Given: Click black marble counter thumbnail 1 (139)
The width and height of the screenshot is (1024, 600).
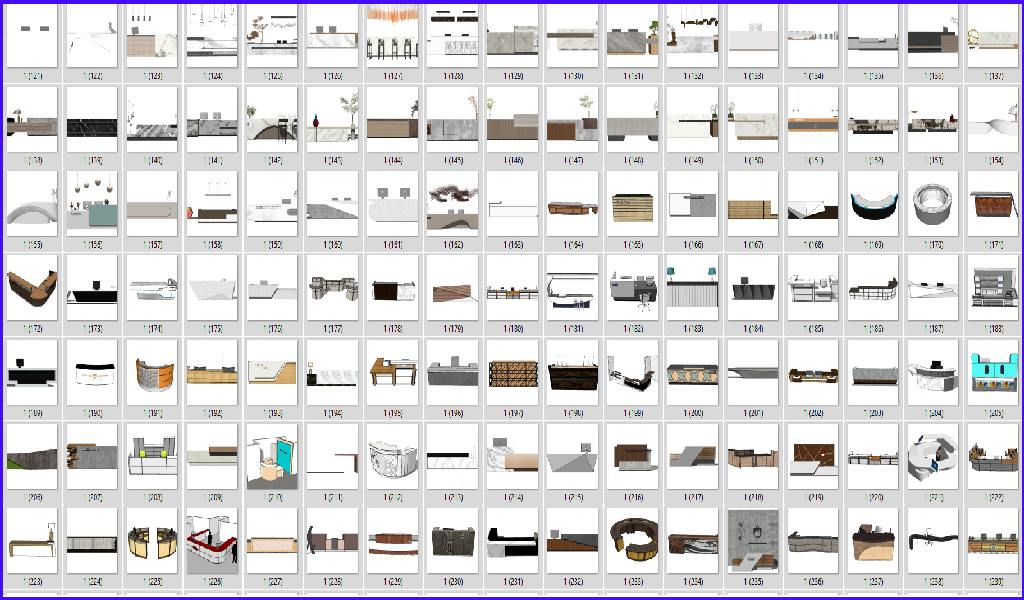Looking at the screenshot, I should coord(91,120).
